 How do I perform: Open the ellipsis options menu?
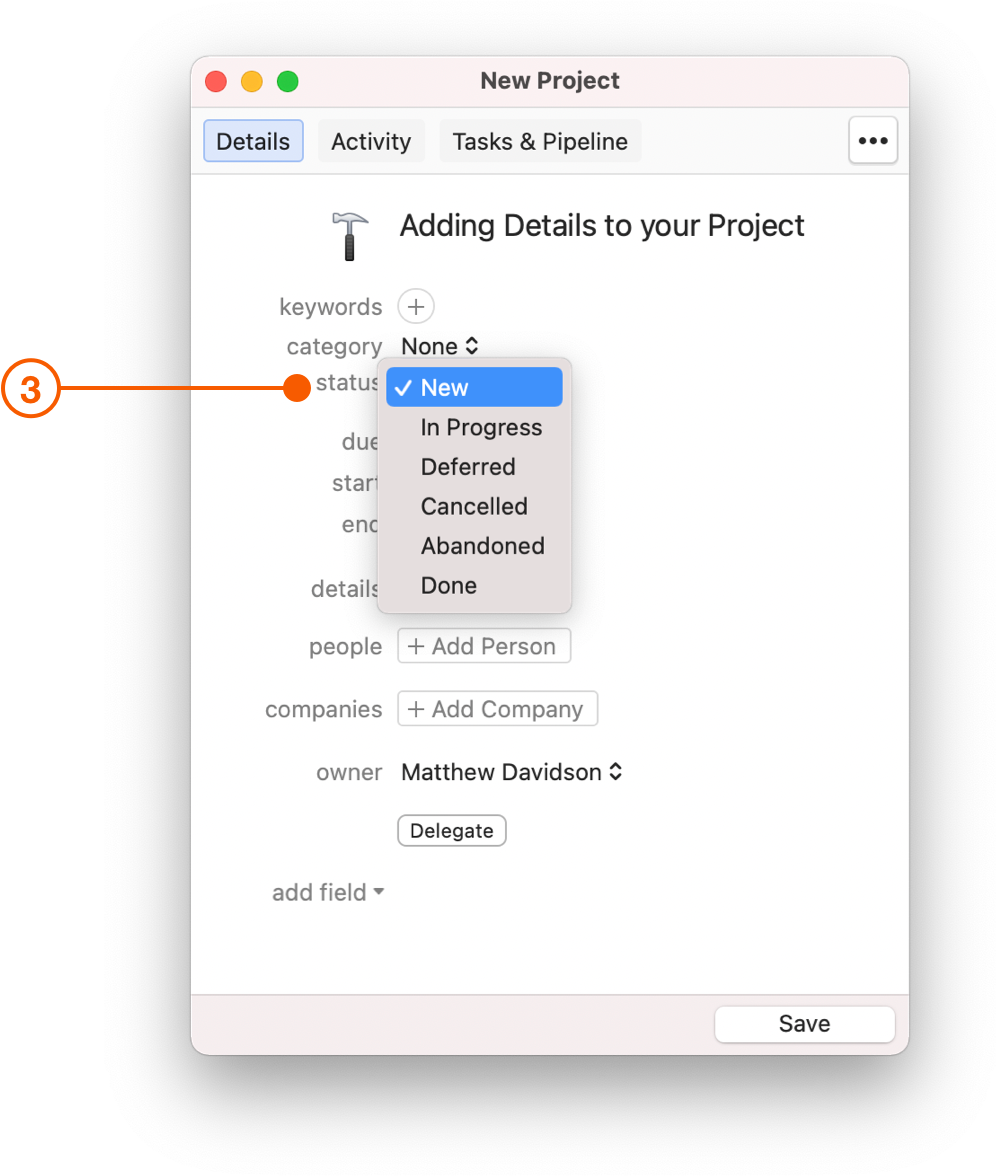tap(872, 141)
